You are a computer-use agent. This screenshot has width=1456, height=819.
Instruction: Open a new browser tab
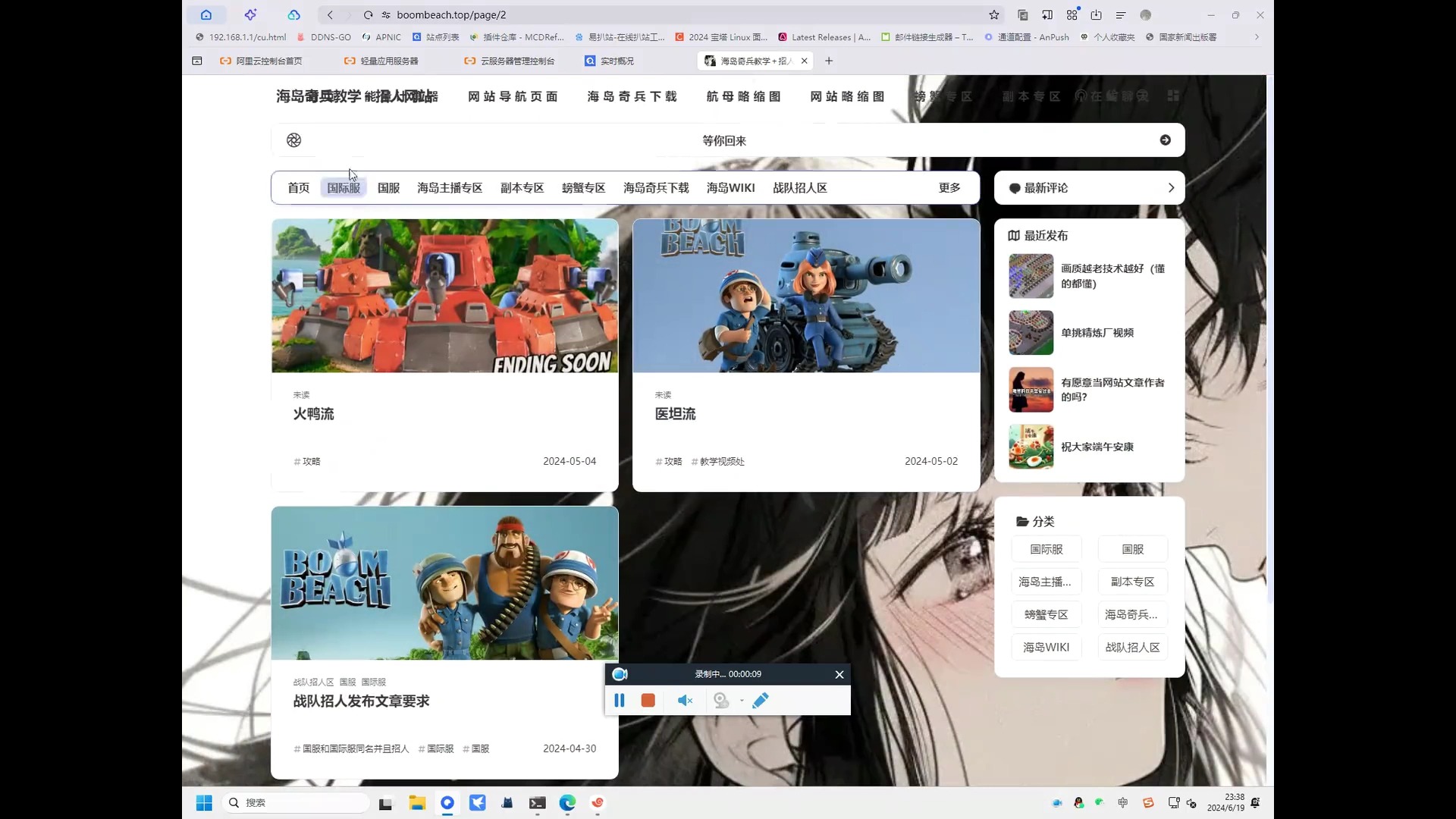[829, 61]
